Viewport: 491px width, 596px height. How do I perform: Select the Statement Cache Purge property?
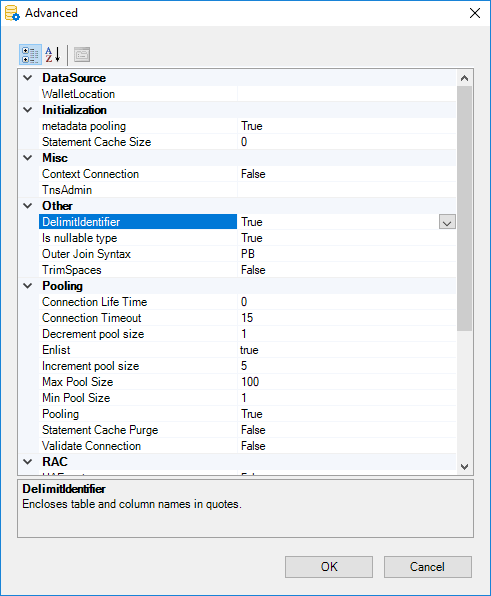click(x=138, y=430)
